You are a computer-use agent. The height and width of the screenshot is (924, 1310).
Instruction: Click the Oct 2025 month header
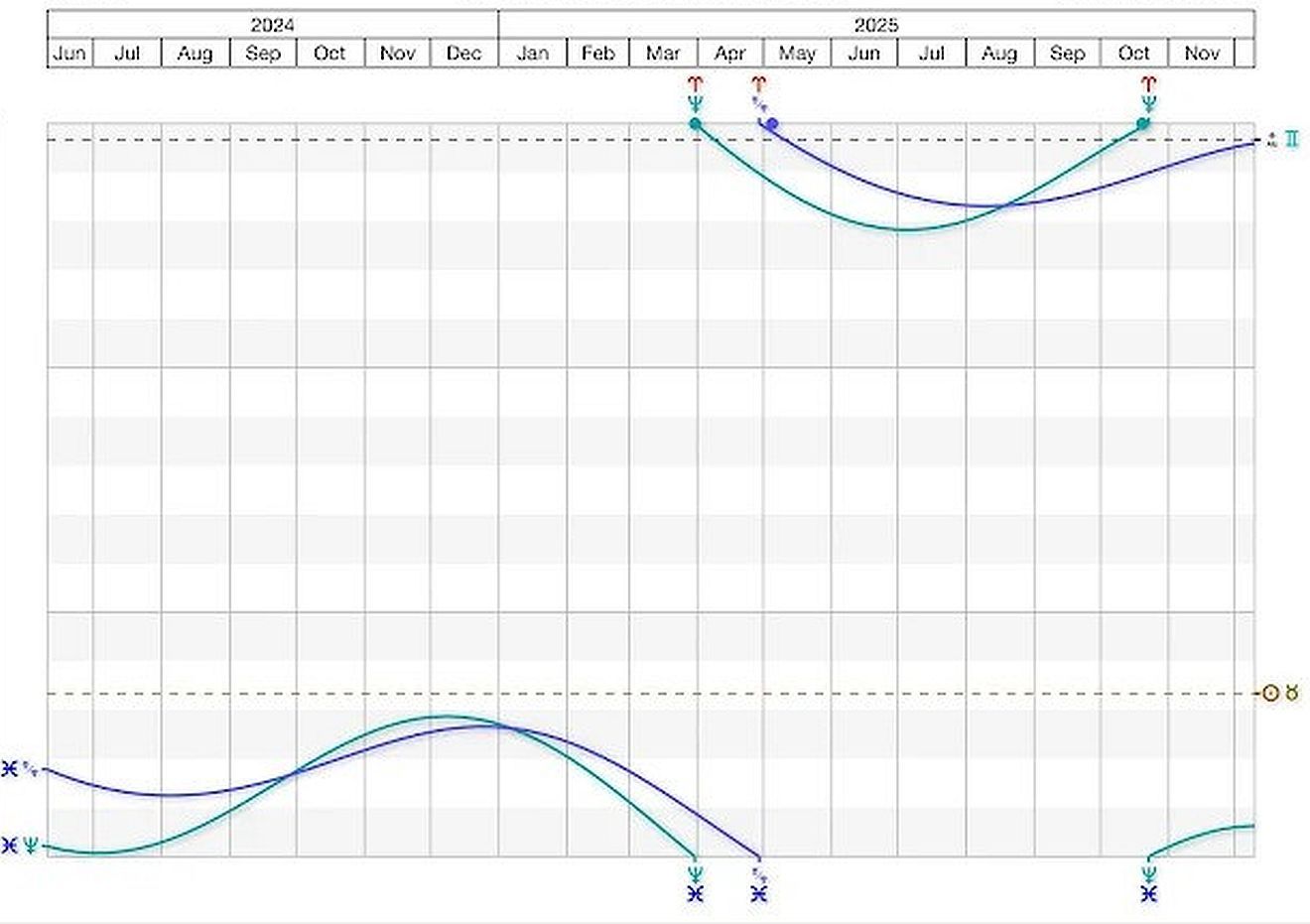tap(1134, 54)
